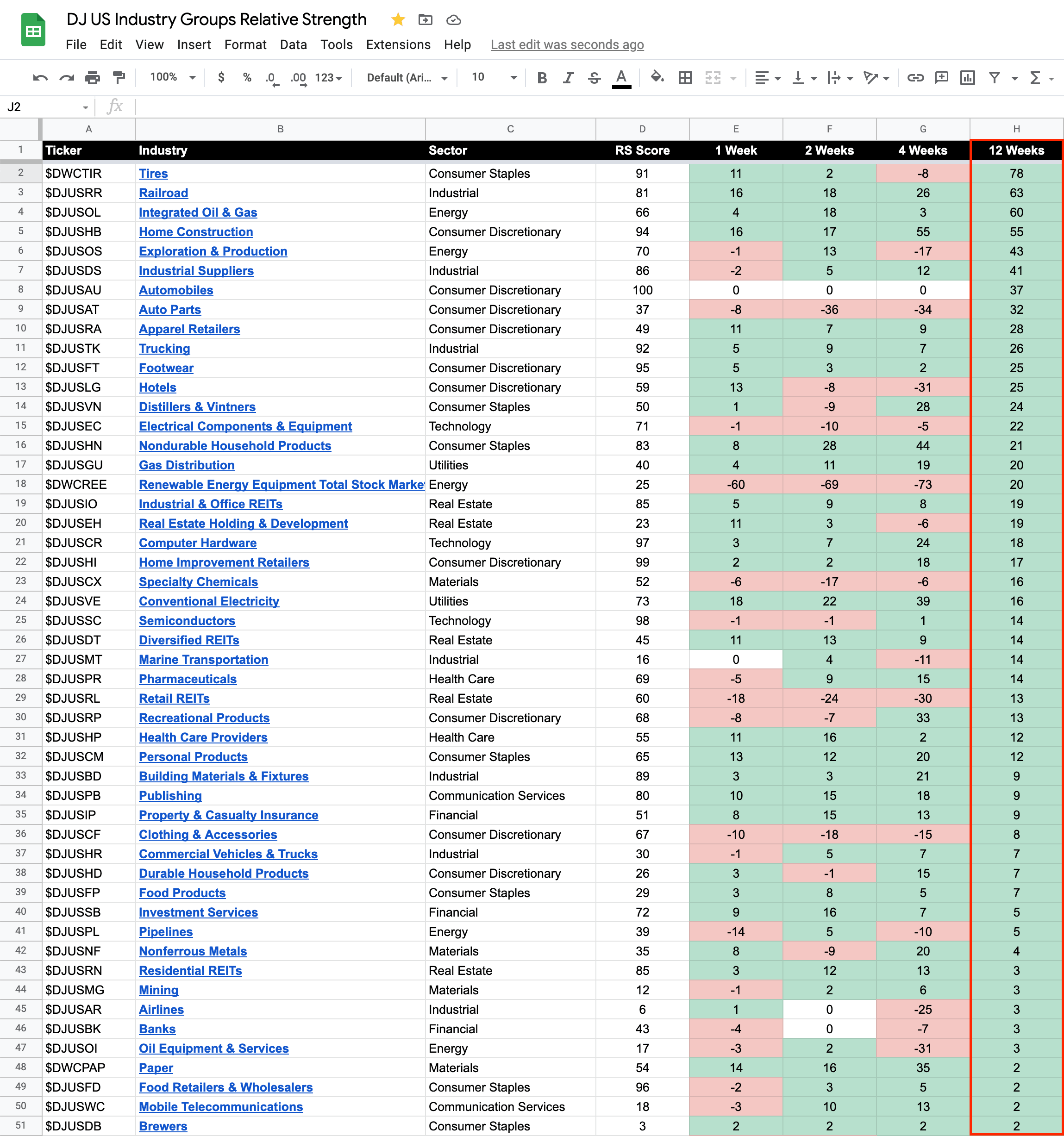Select the Paint format tool
Screen dimensions: 1064x1136
pyautogui.click(x=119, y=78)
